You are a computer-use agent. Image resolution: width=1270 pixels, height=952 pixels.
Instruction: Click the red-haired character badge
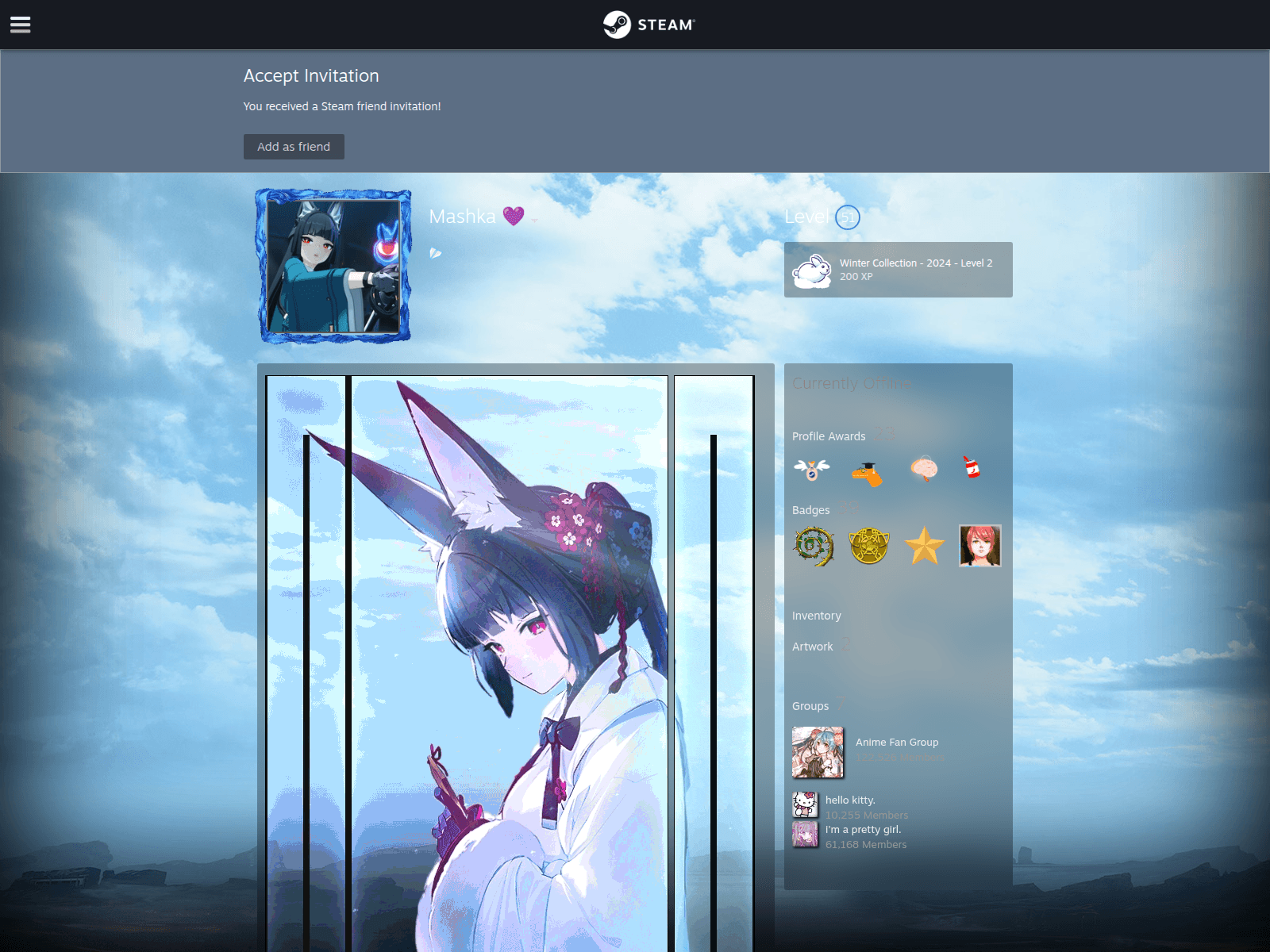tap(980, 546)
